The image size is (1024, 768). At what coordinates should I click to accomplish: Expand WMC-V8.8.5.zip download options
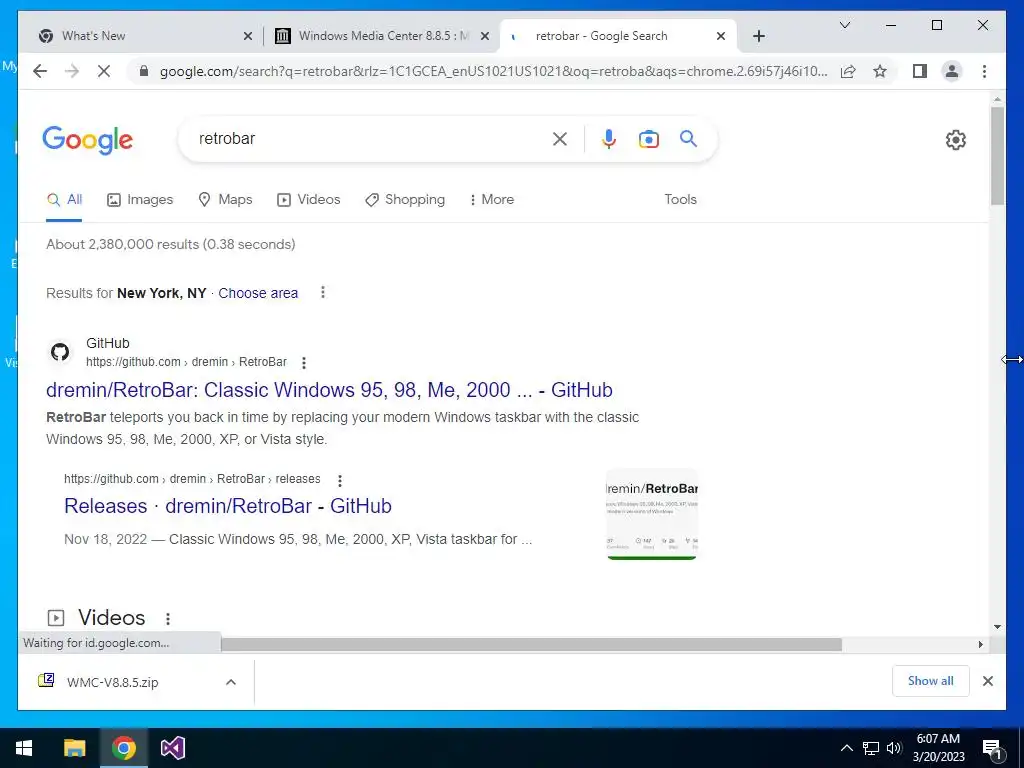coord(231,682)
